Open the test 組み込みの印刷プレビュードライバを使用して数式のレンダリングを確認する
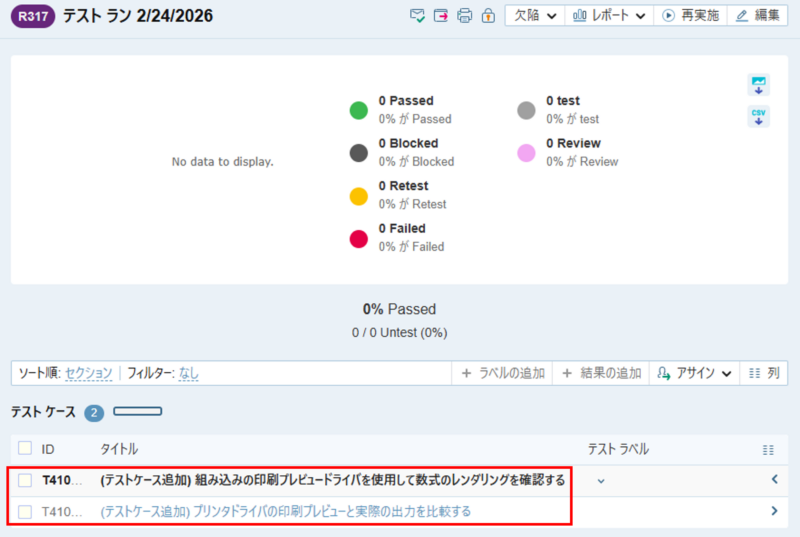This screenshot has height=537, width=800. pyautogui.click(x=333, y=480)
